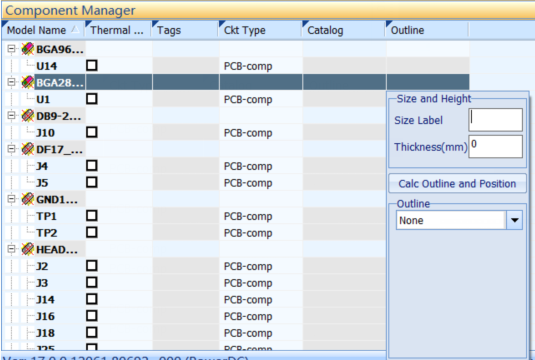Open the Outline None dropdown
The image size is (535, 360).
click(x=514, y=220)
